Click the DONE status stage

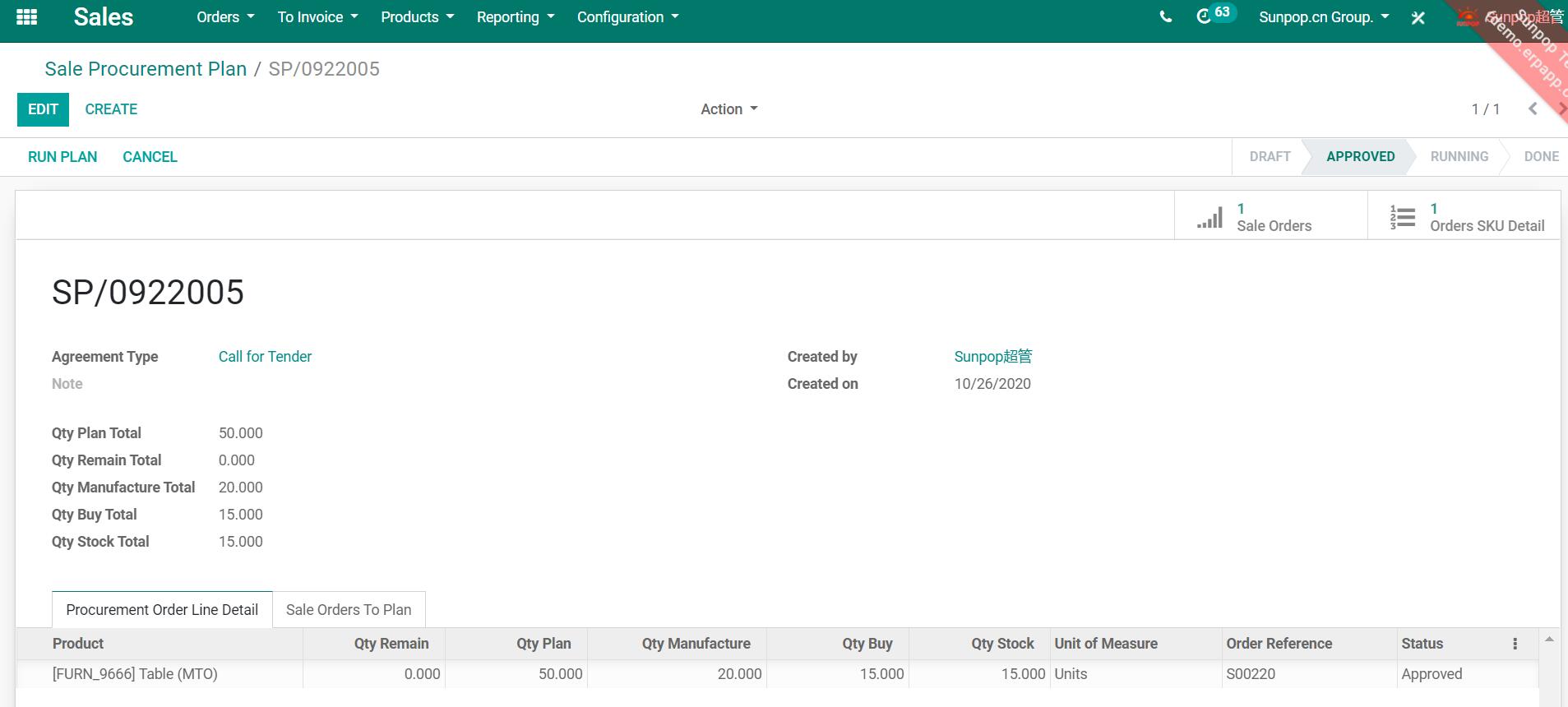click(x=1541, y=156)
